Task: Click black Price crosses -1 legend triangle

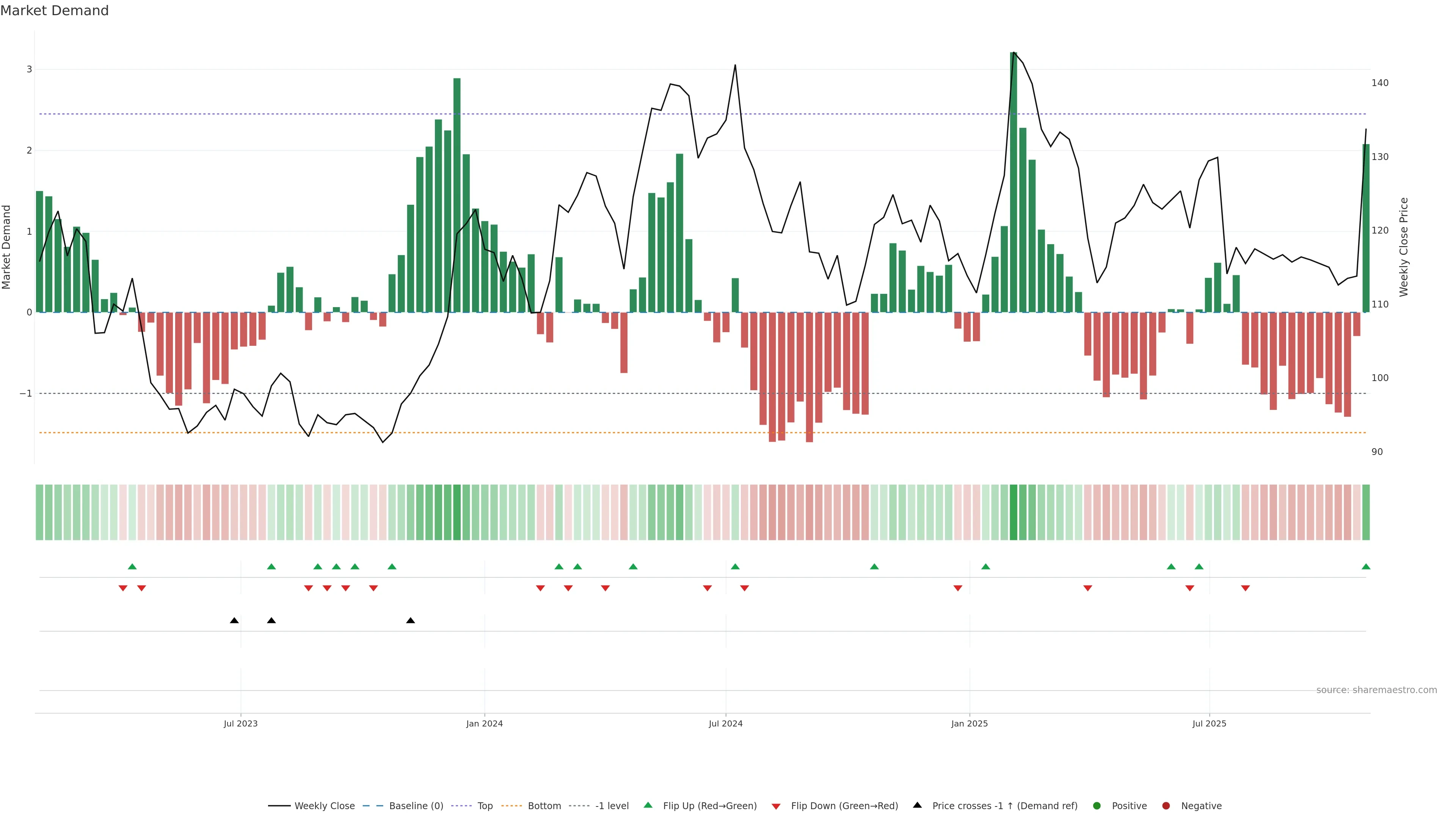Action: click(917, 805)
